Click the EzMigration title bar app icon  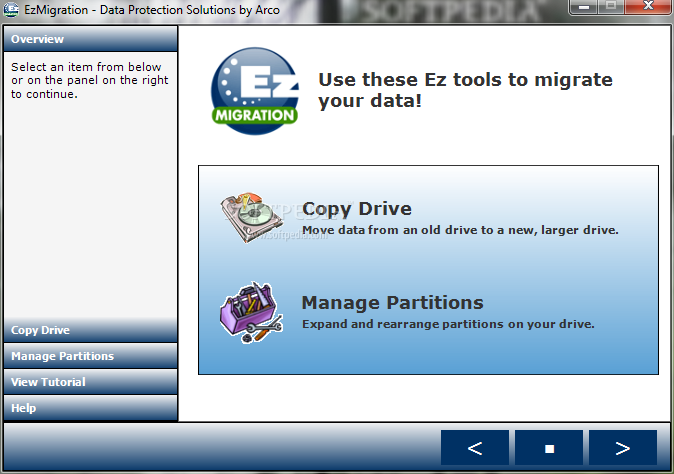[11, 9]
